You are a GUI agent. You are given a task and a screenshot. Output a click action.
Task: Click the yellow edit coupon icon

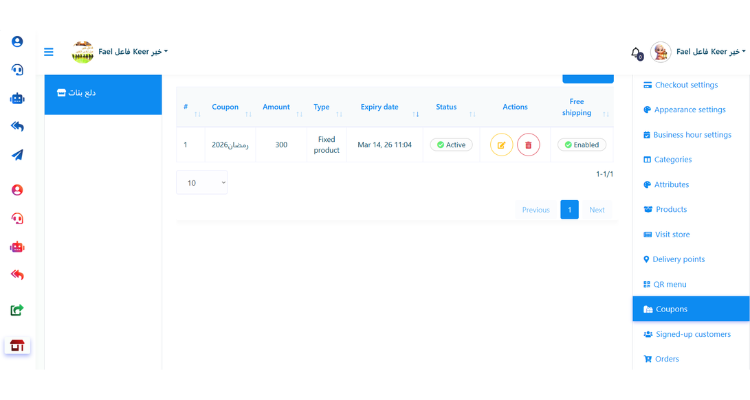[501, 145]
